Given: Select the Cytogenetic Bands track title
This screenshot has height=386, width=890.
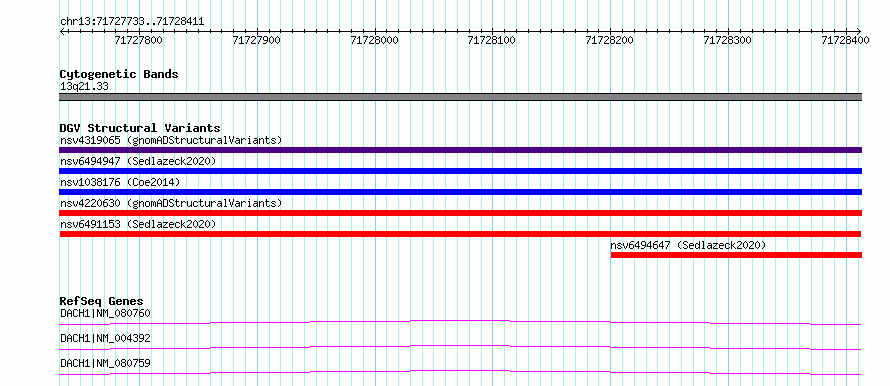Looking at the screenshot, I should pos(119,74).
